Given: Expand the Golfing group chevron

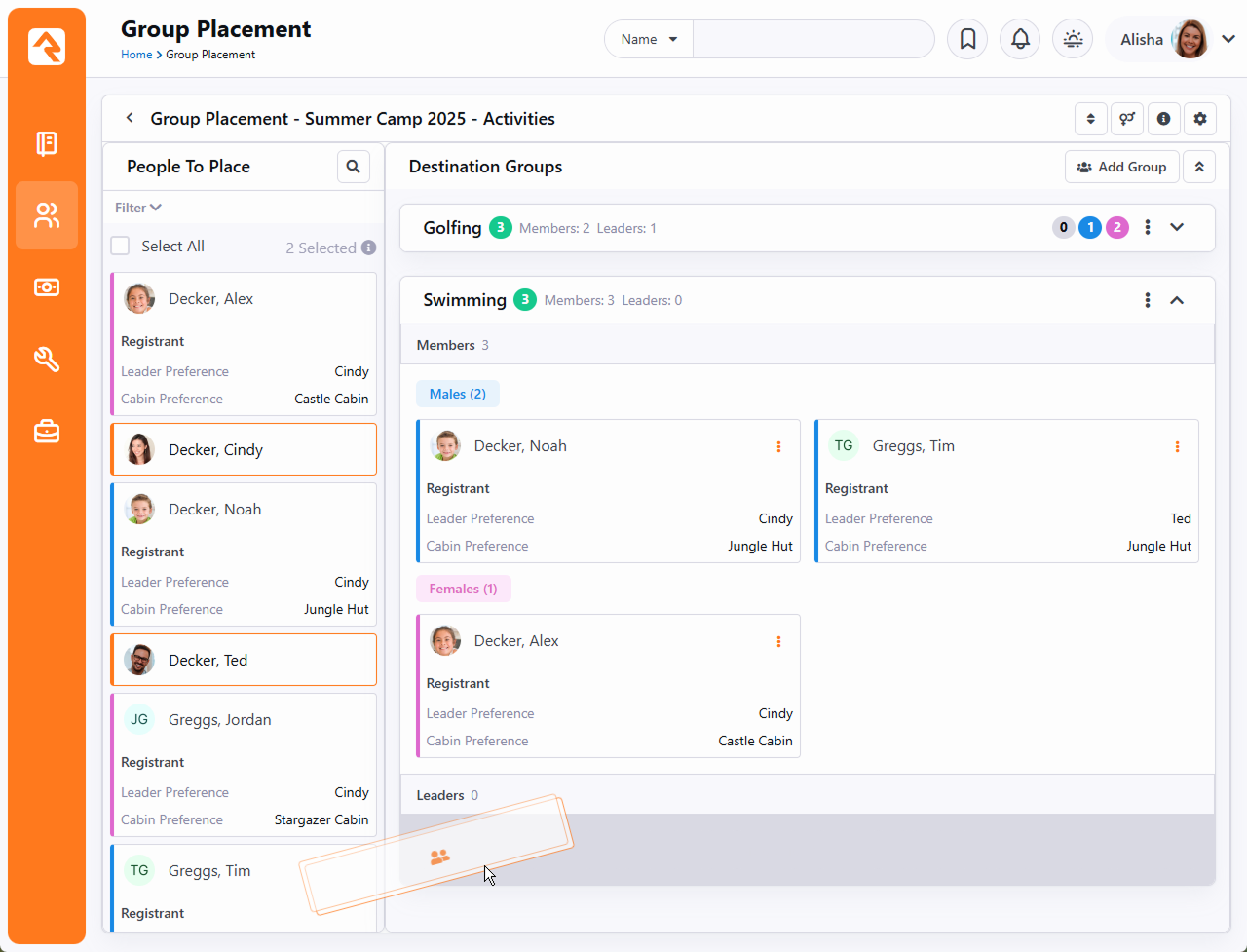Looking at the screenshot, I should (x=1177, y=227).
